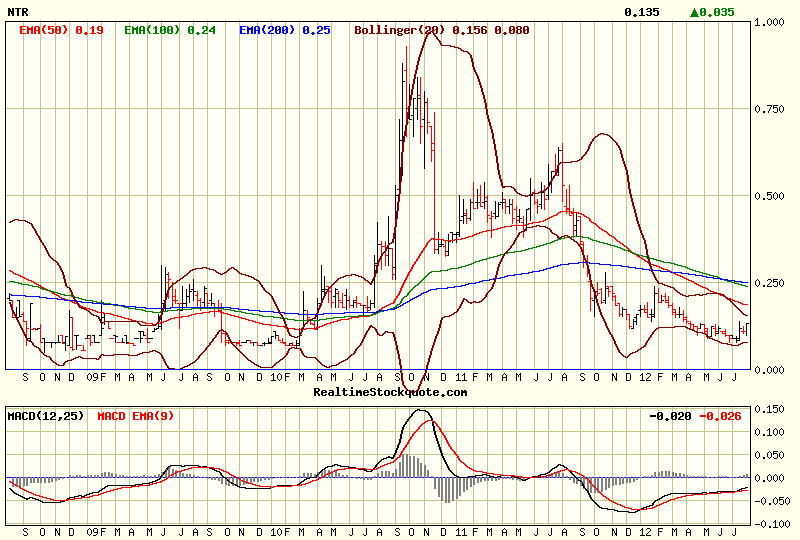Click the 11 year label on MACD time axis
The height and width of the screenshot is (540, 800).
461,532
